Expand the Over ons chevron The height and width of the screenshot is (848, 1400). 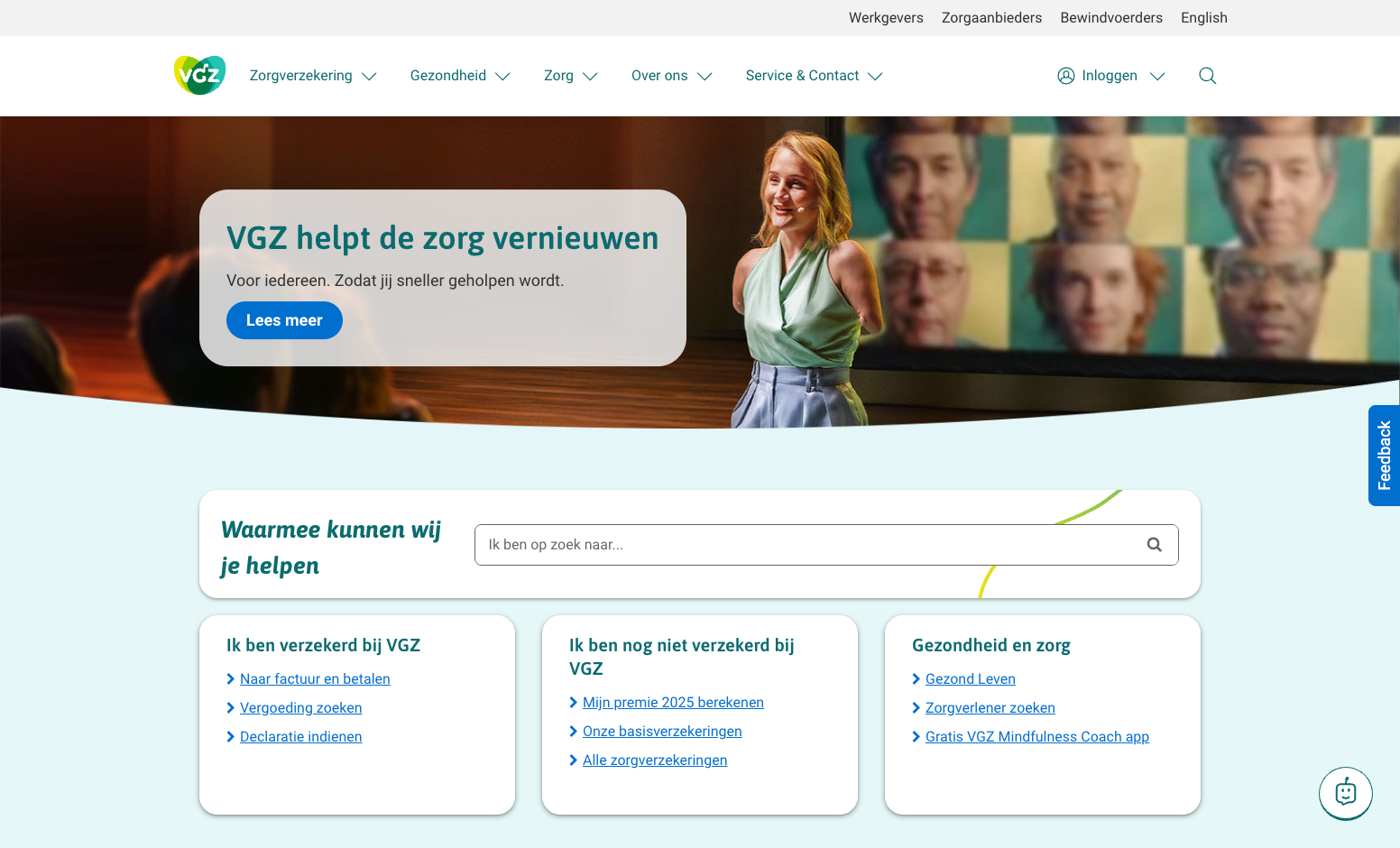[705, 77]
